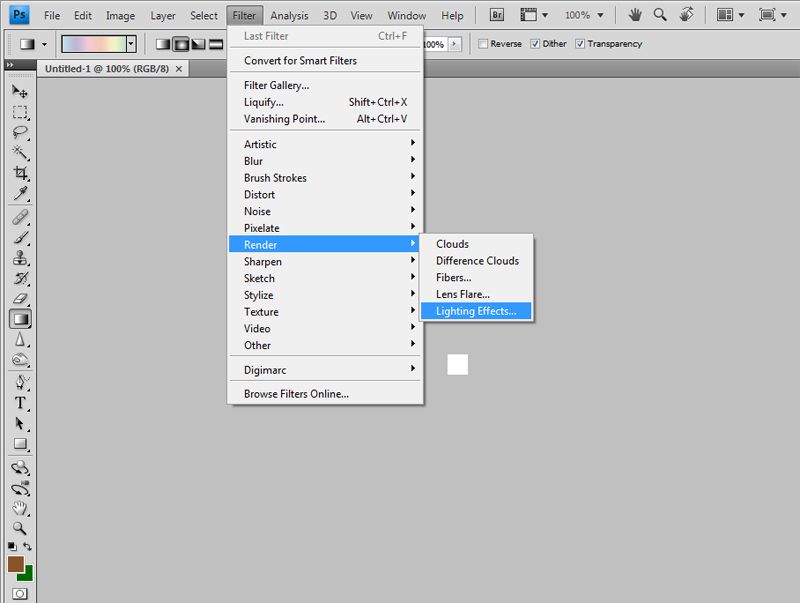Image resolution: width=800 pixels, height=603 pixels.
Task: Expand the Stylize submenu
Action: tap(325, 295)
